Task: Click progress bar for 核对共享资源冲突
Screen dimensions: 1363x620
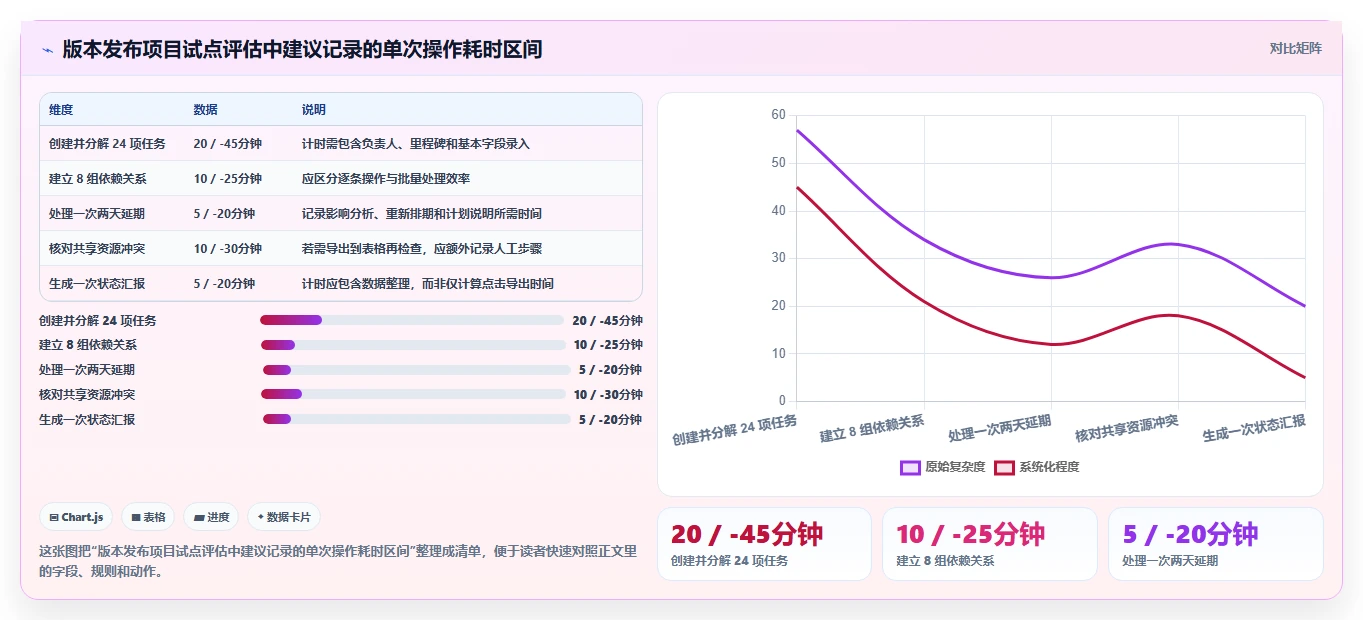Action: [413, 394]
